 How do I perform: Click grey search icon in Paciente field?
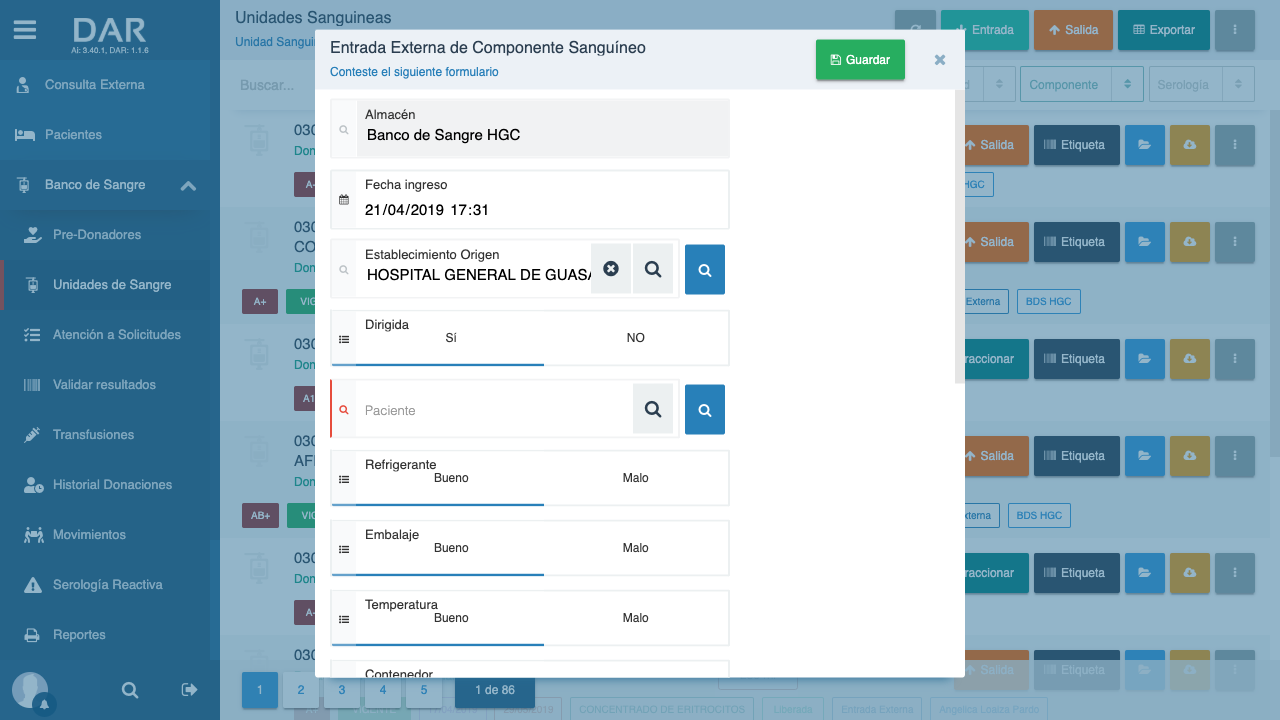[x=653, y=409]
